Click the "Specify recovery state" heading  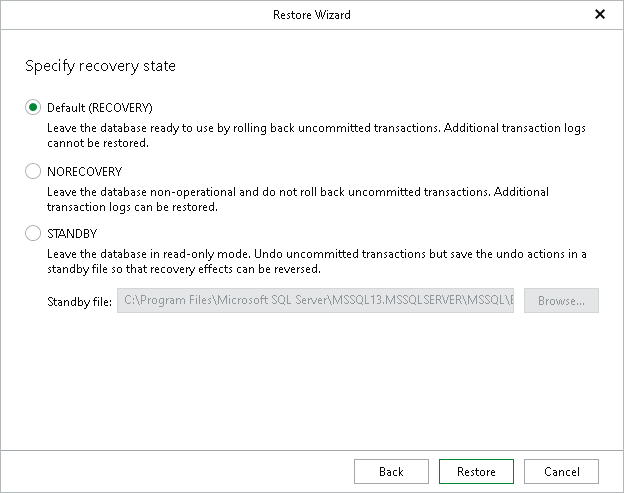[100, 66]
